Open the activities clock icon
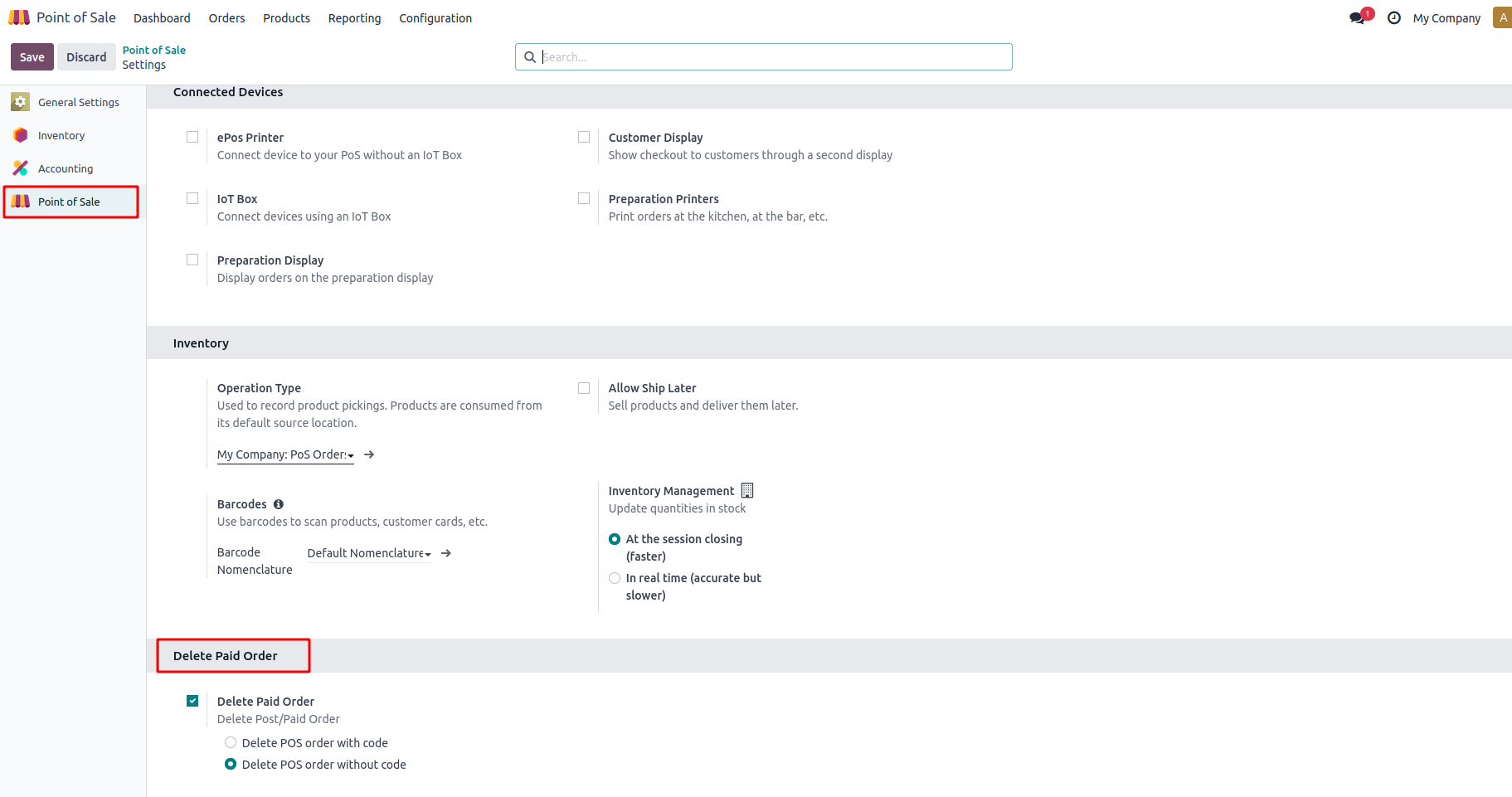 tap(1394, 18)
